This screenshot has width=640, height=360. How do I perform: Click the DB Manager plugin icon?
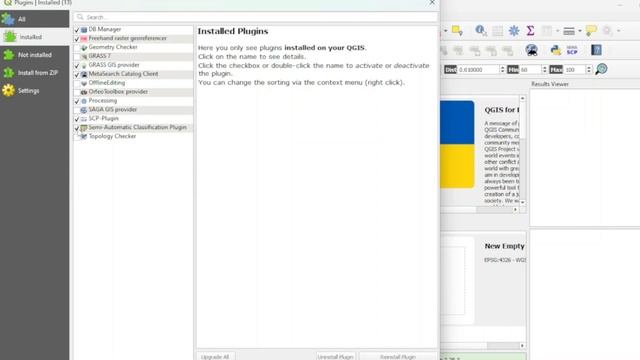tap(84, 29)
